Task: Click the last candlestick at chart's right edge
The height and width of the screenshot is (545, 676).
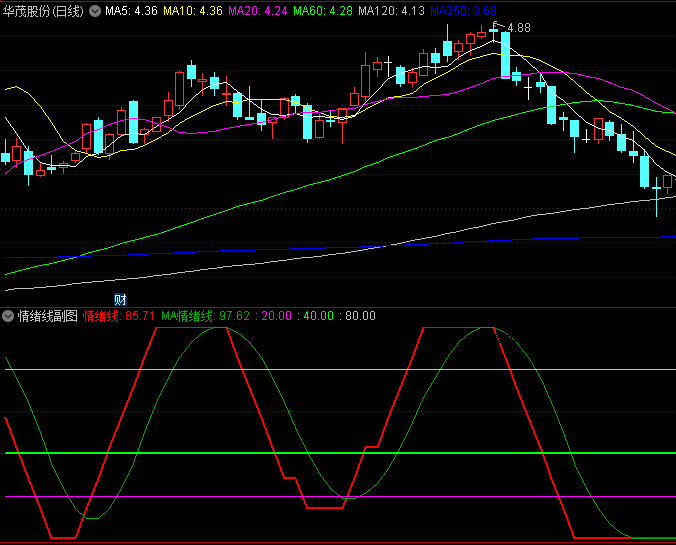Action: (x=668, y=182)
